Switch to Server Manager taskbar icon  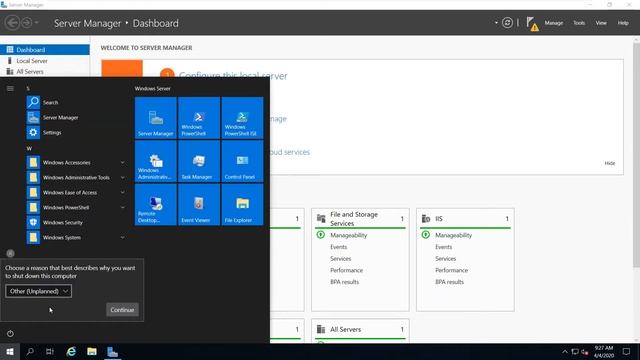(112, 351)
